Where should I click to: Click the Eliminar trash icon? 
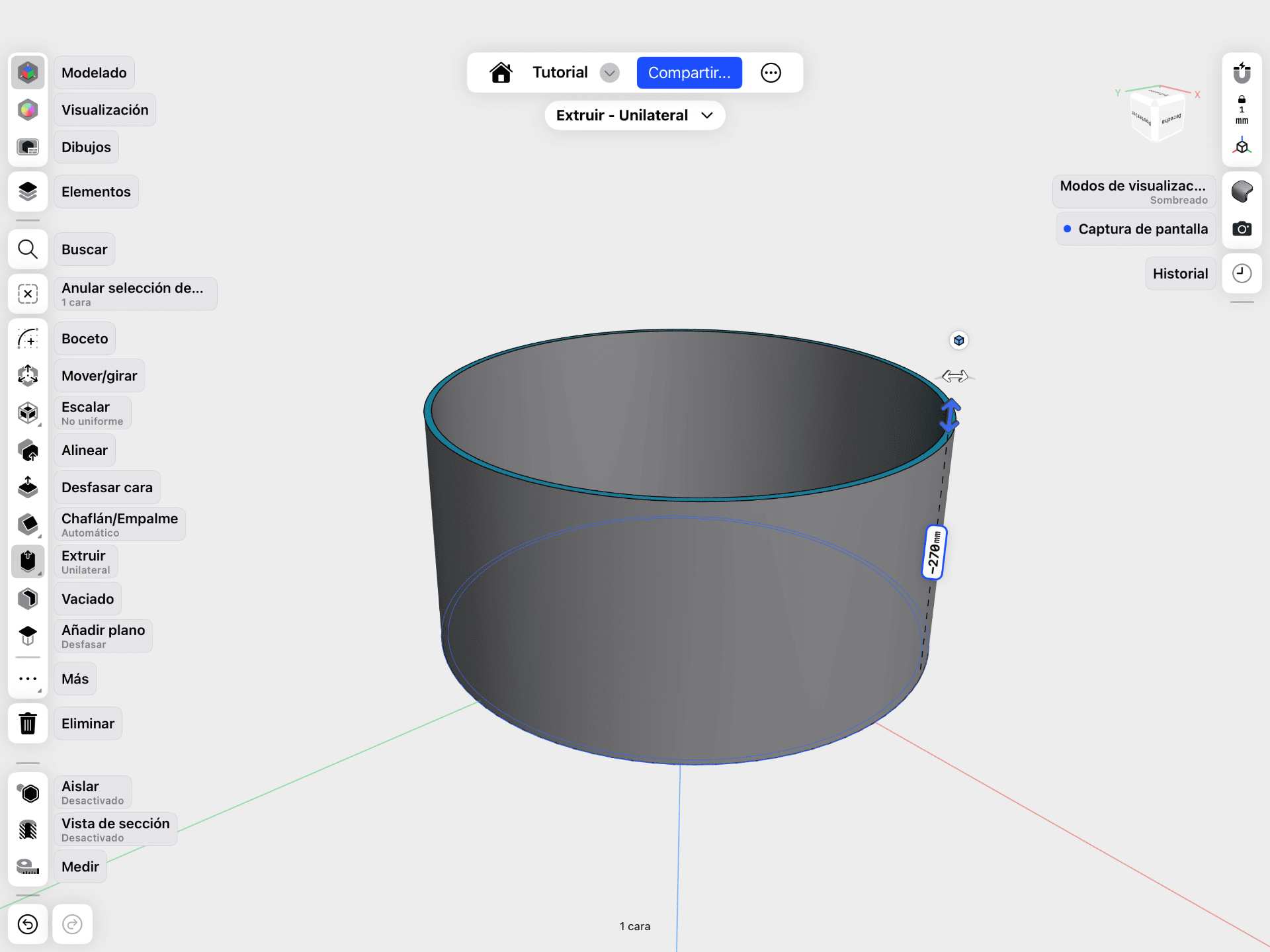pyautogui.click(x=28, y=724)
